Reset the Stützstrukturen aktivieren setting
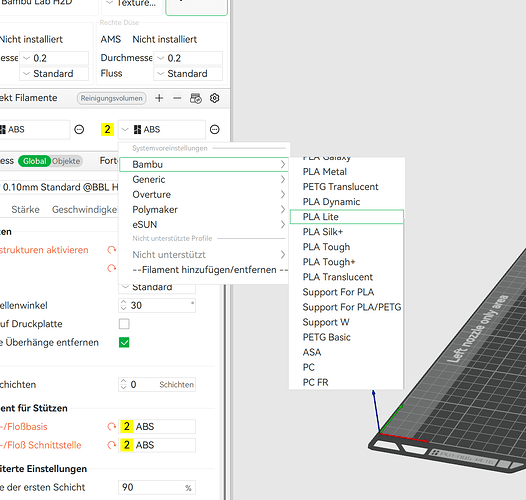526x500 pixels. click(x=111, y=250)
